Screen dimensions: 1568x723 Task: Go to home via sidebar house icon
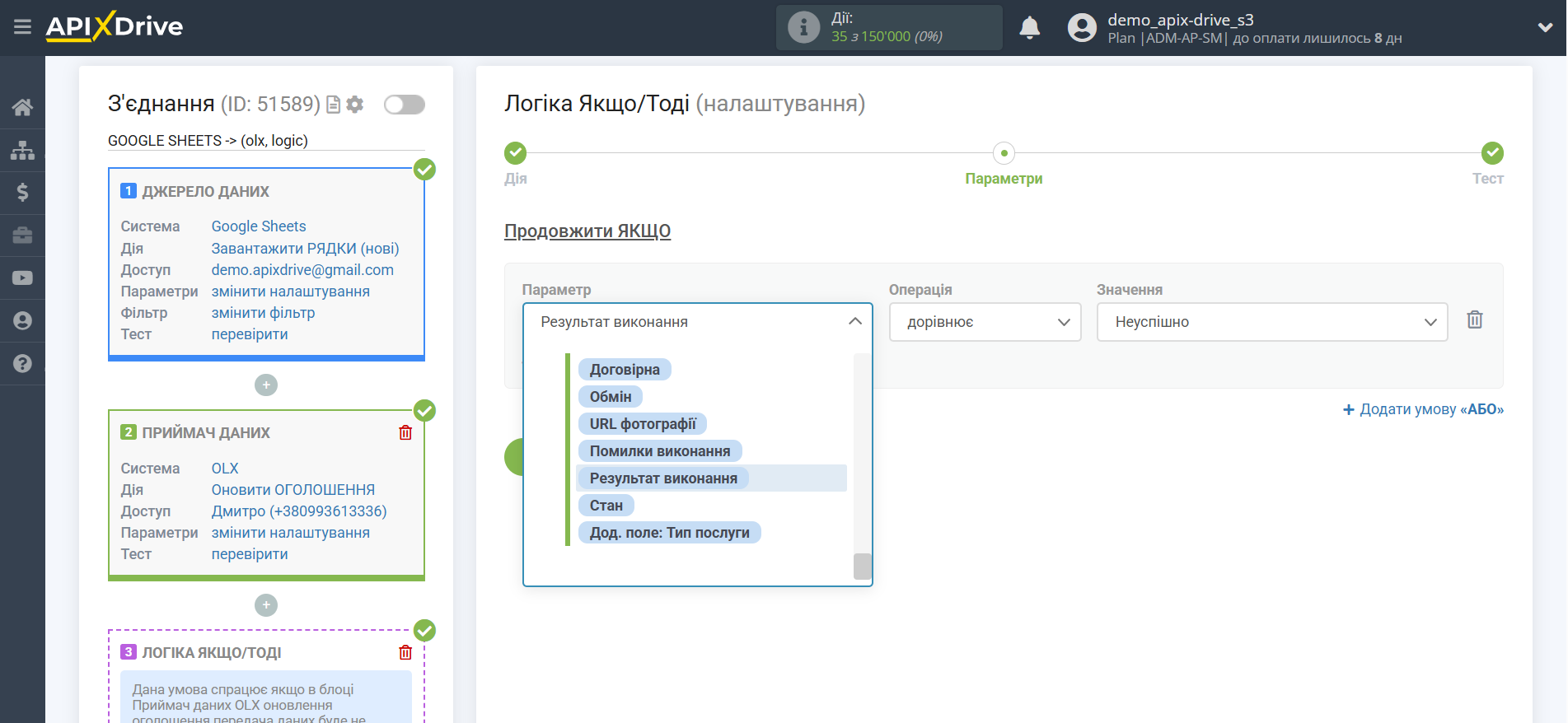[x=22, y=107]
